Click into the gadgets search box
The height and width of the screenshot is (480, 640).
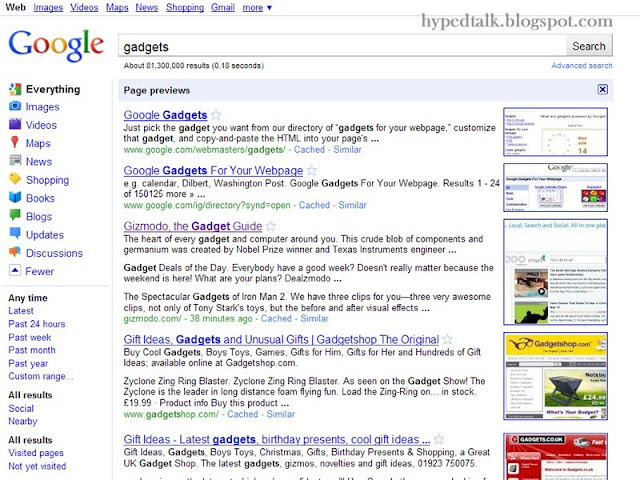pyautogui.click(x=342, y=46)
